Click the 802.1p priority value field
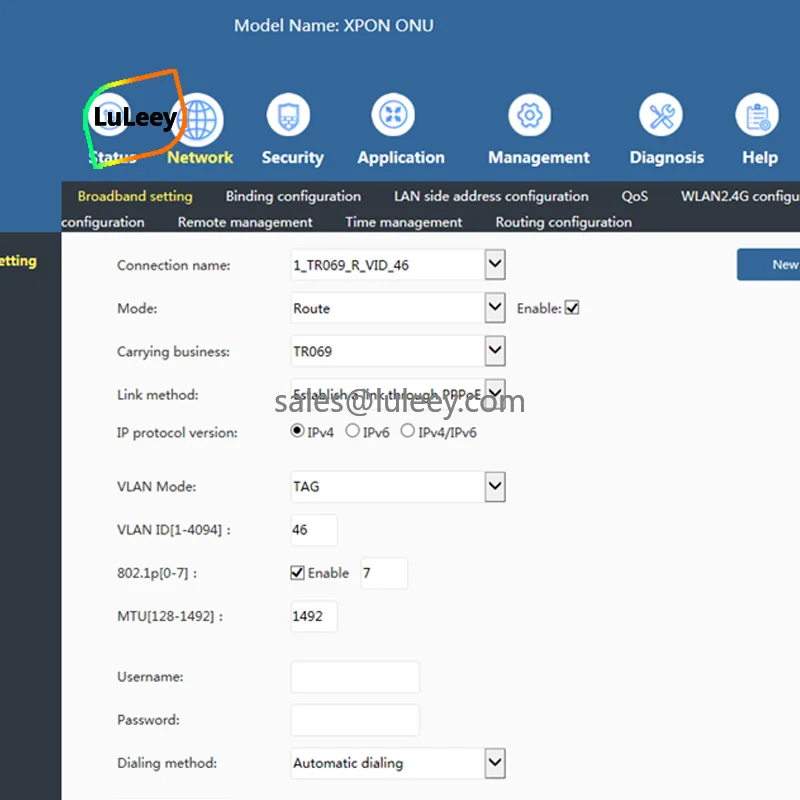This screenshot has width=800, height=800. pyautogui.click(x=384, y=573)
